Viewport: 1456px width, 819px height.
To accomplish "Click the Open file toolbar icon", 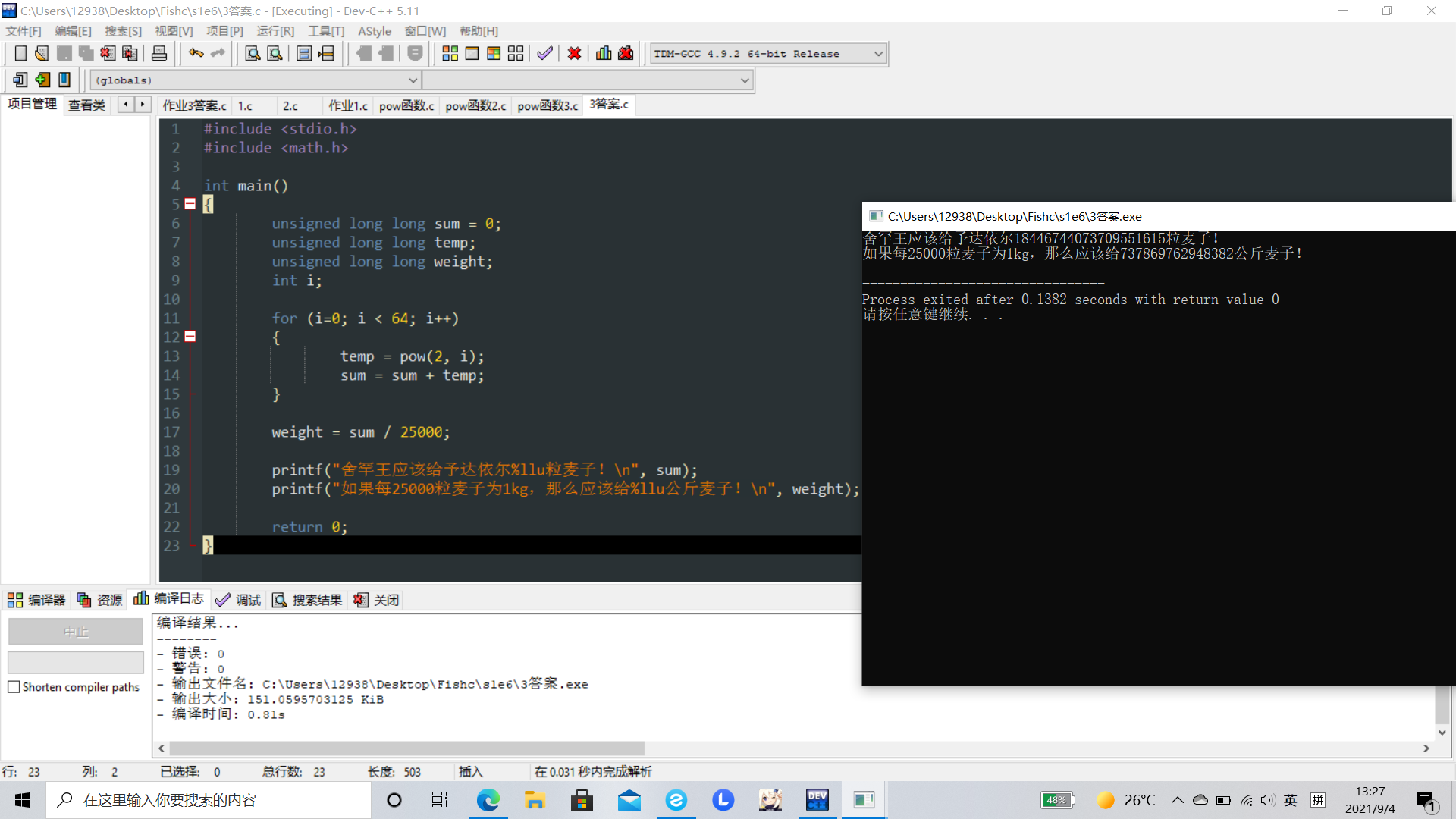I will 42,54.
